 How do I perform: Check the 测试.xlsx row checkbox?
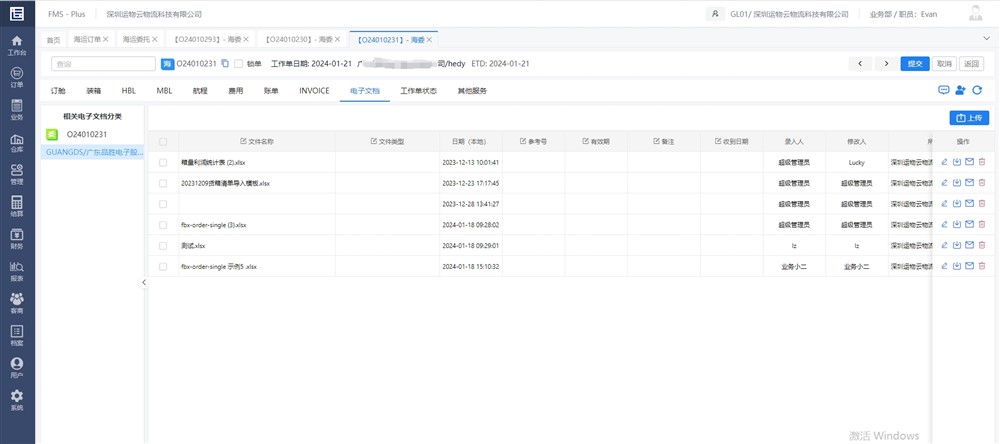[x=163, y=245]
